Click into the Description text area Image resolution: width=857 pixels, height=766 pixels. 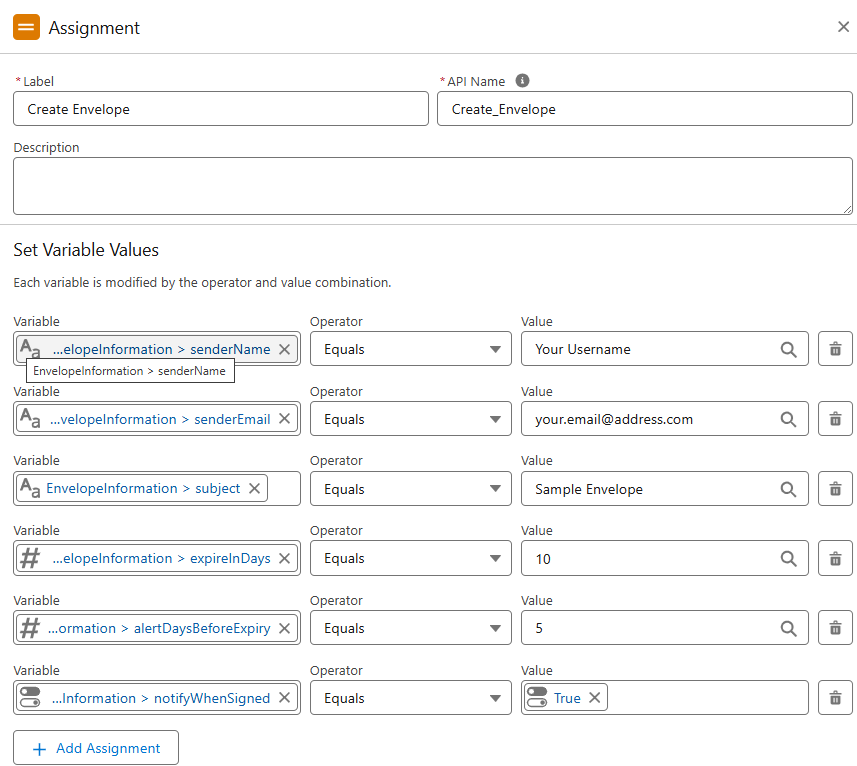coord(432,186)
